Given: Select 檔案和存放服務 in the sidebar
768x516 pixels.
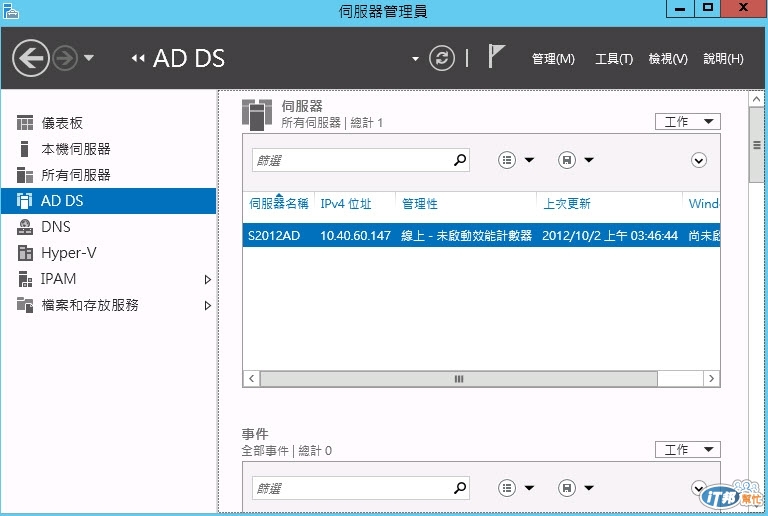Looking at the screenshot, I should (x=109, y=305).
